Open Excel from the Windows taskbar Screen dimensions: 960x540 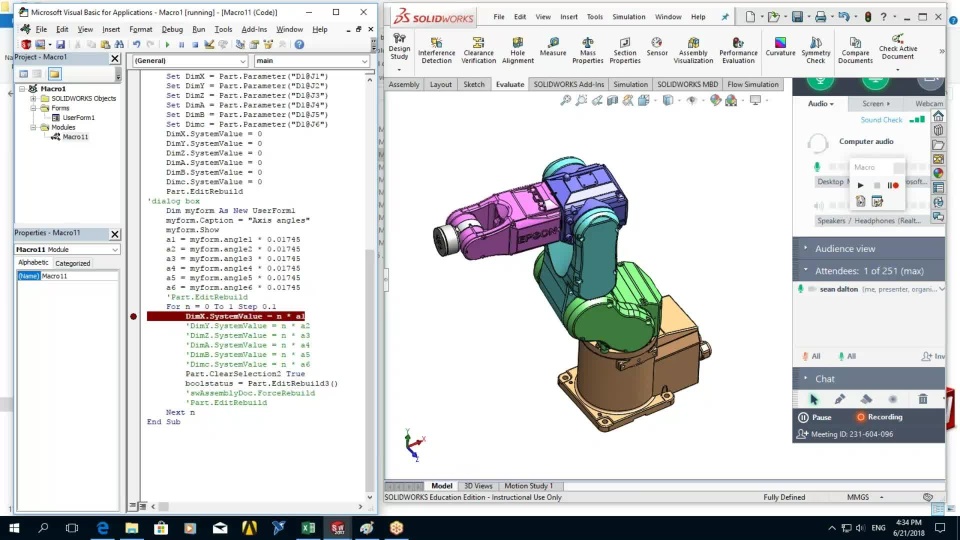pos(308,528)
